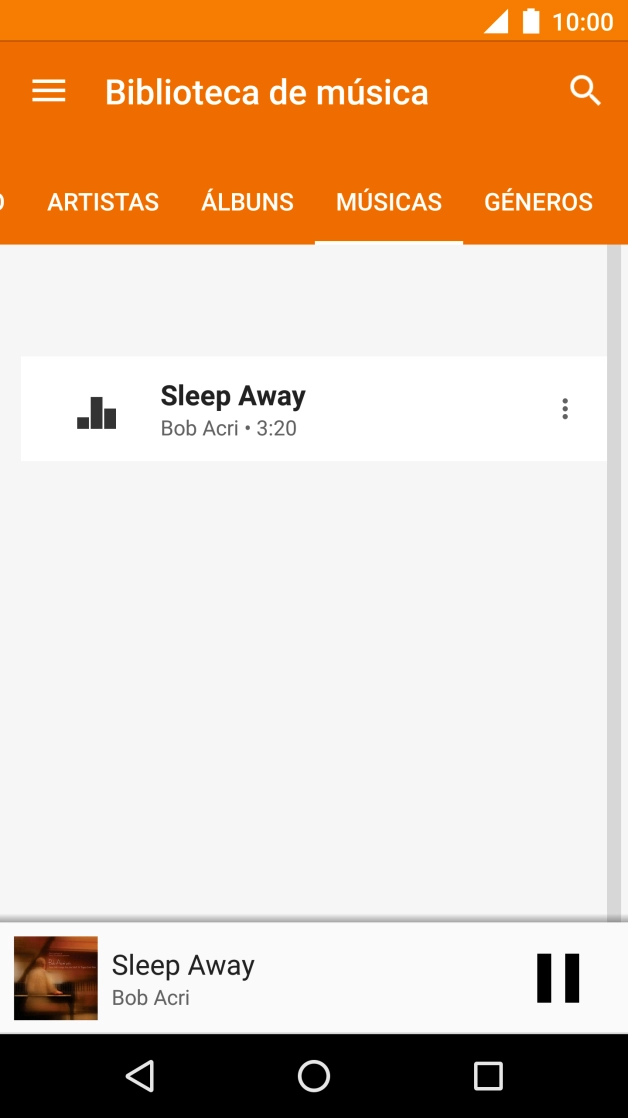Viewport: 628px width, 1118px height.
Task: Open the Sleep Away album art thumbnail
Action: 56,978
